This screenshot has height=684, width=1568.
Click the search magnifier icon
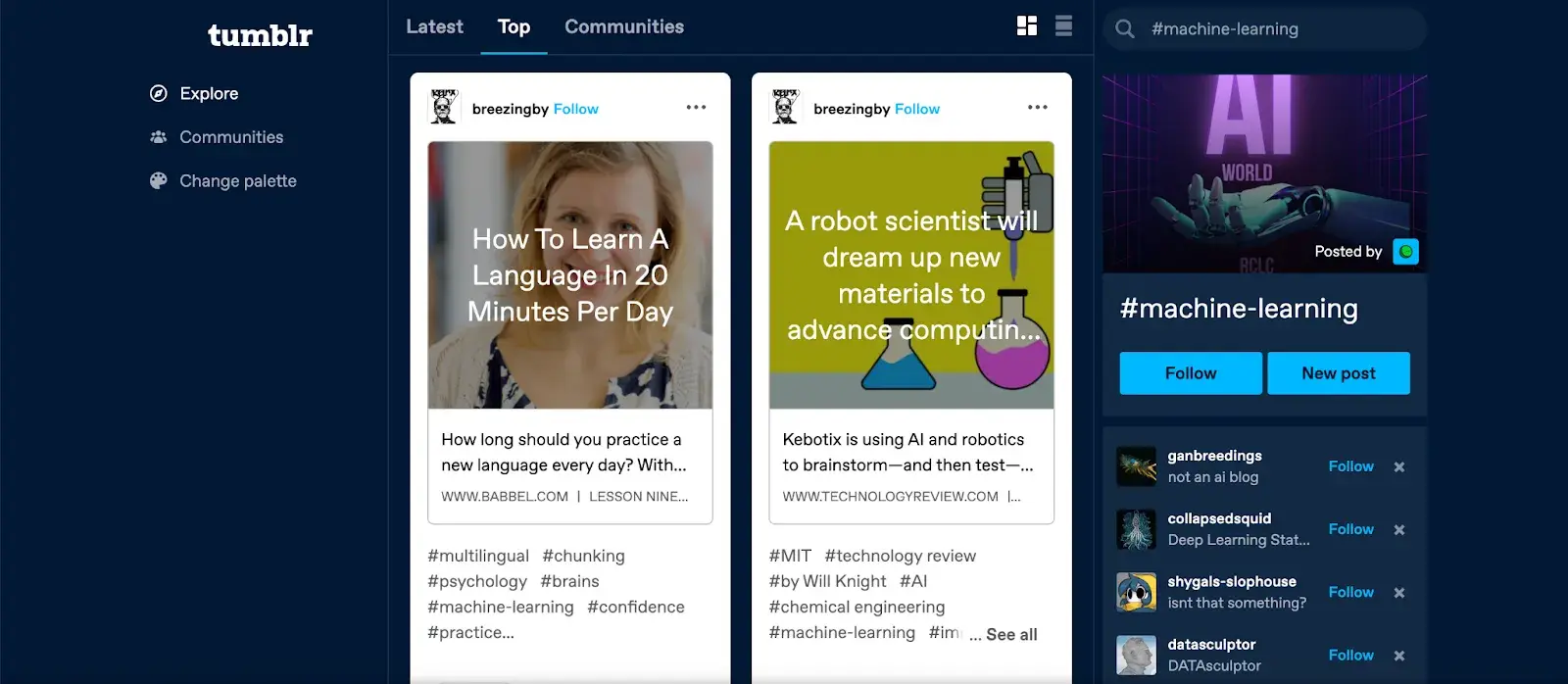coord(1125,29)
